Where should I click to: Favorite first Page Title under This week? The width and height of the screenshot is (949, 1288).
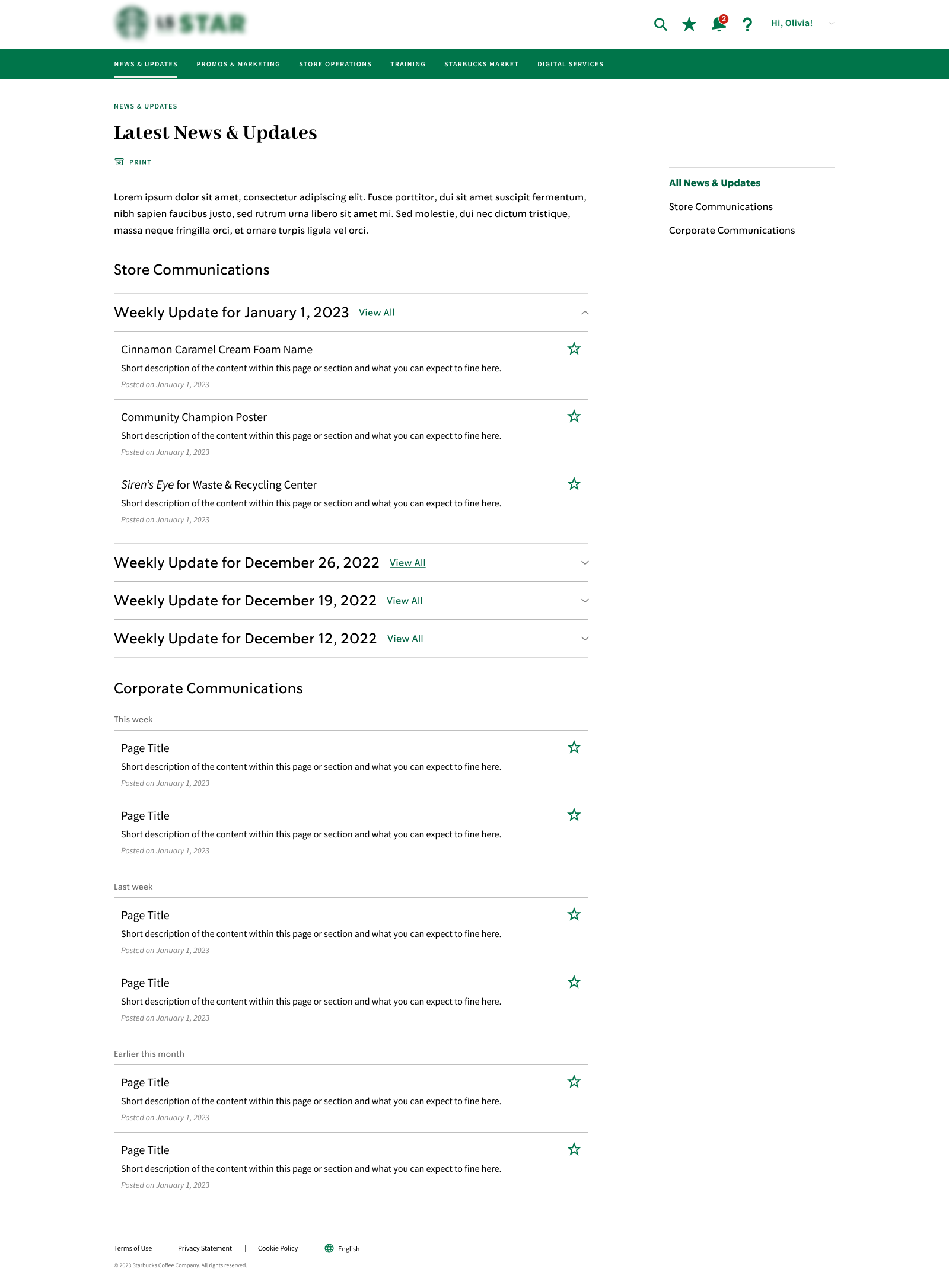pyautogui.click(x=574, y=747)
